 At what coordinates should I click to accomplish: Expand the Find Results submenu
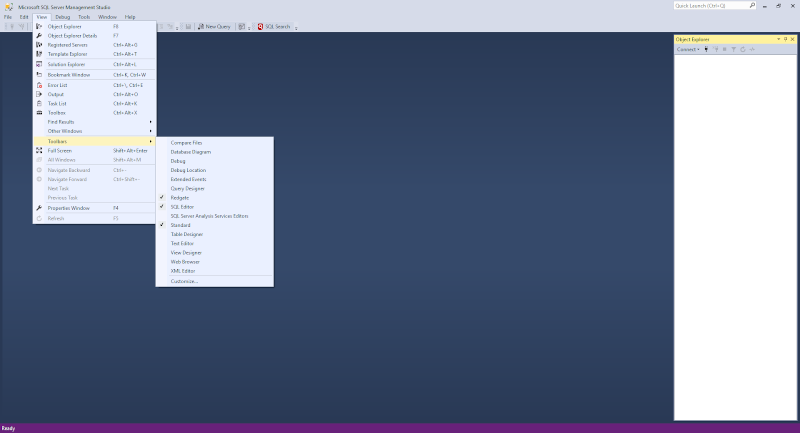[x=94, y=122]
